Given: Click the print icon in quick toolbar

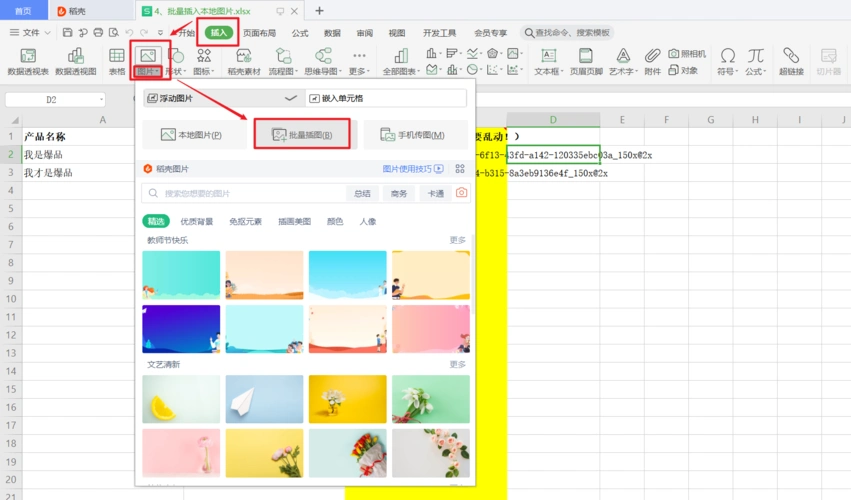Looking at the screenshot, I should click(98, 33).
